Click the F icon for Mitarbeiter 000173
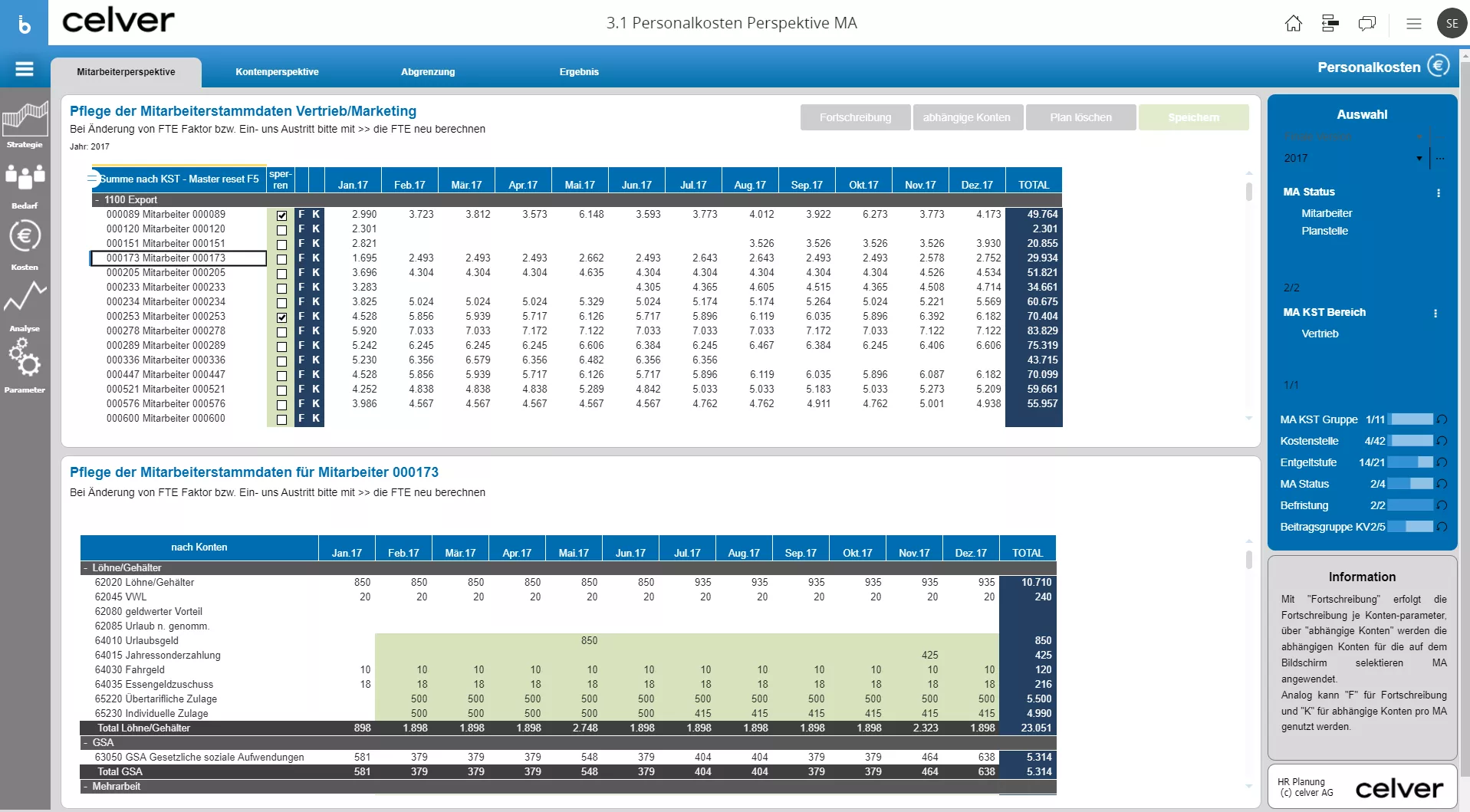1470x812 pixels. click(301, 258)
